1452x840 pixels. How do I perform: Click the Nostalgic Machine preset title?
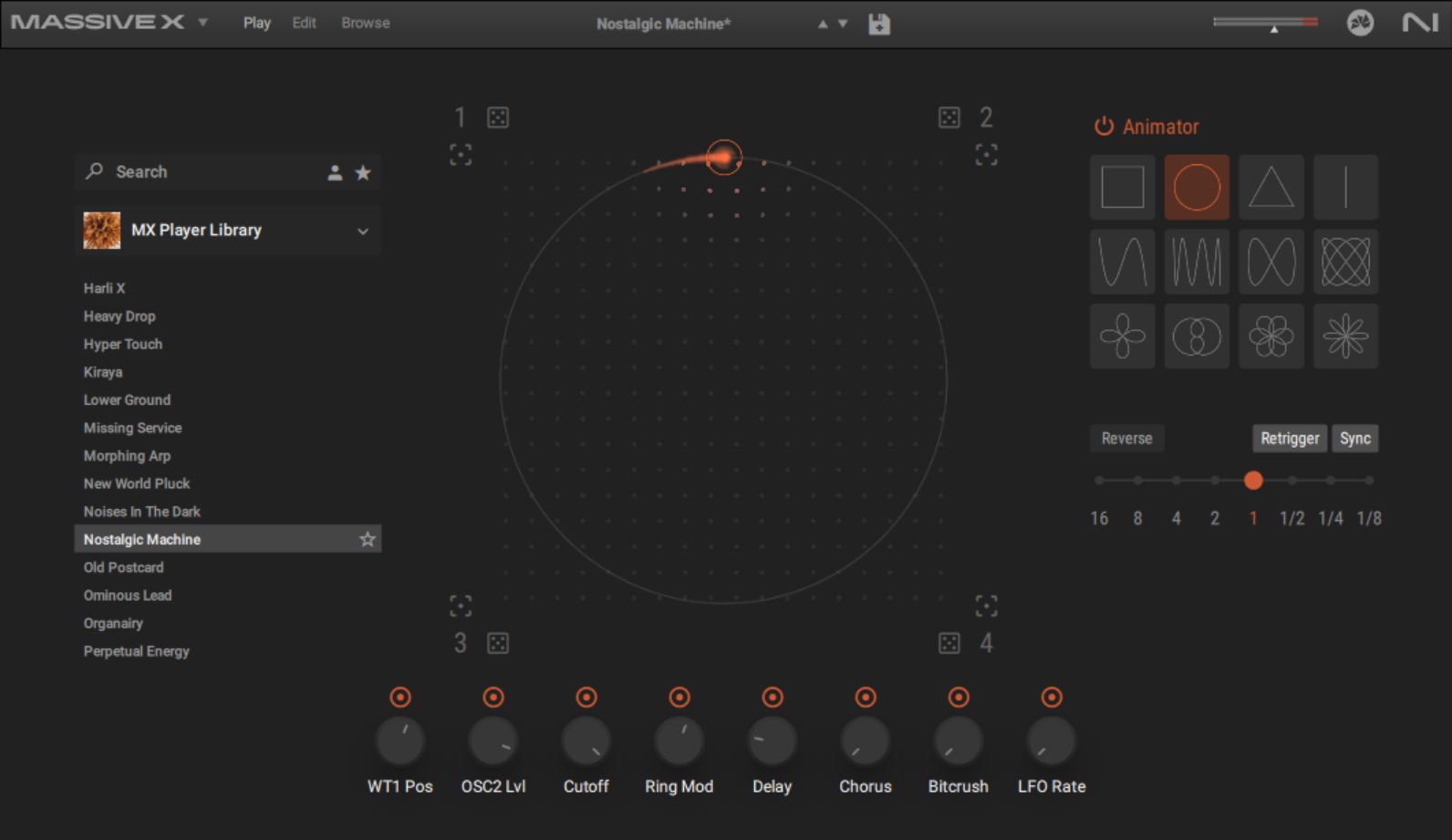point(663,24)
